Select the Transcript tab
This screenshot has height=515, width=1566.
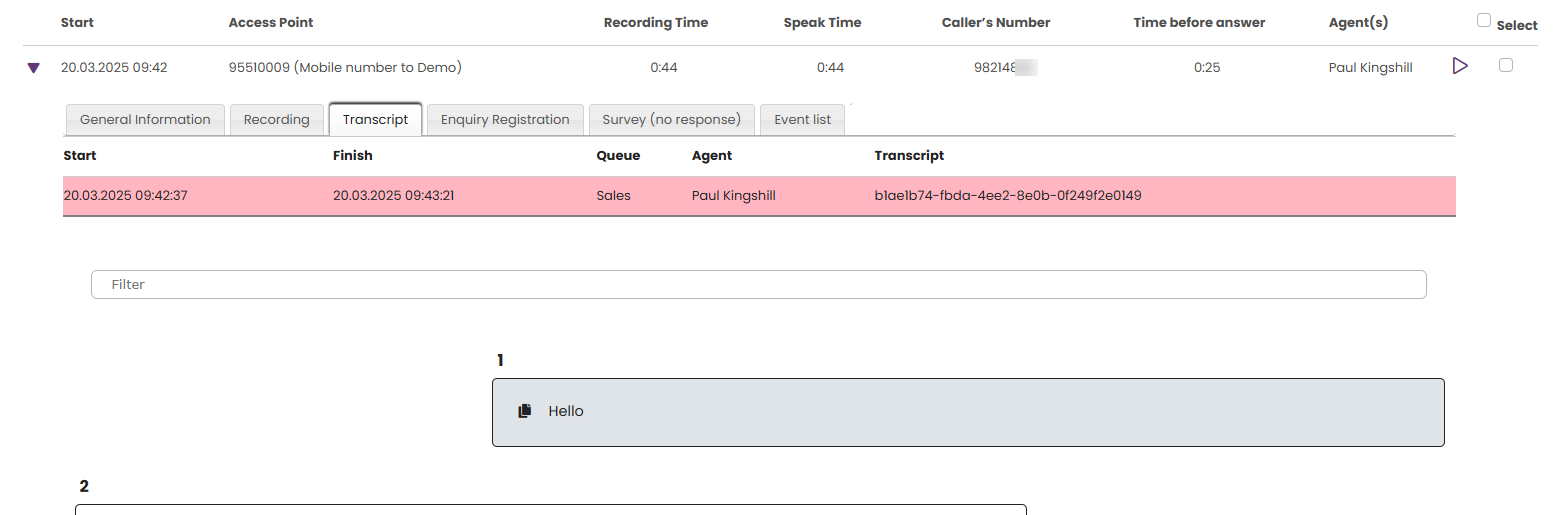pos(375,119)
